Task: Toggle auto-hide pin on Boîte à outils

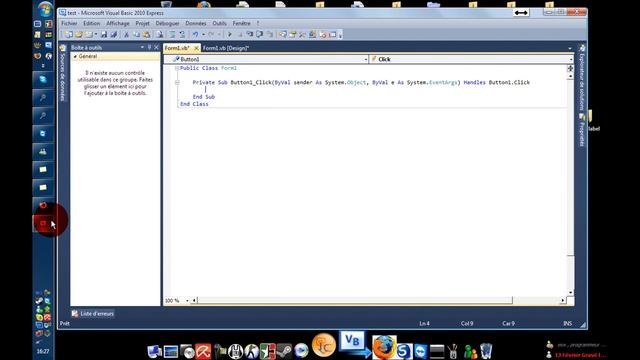Action: point(149,47)
